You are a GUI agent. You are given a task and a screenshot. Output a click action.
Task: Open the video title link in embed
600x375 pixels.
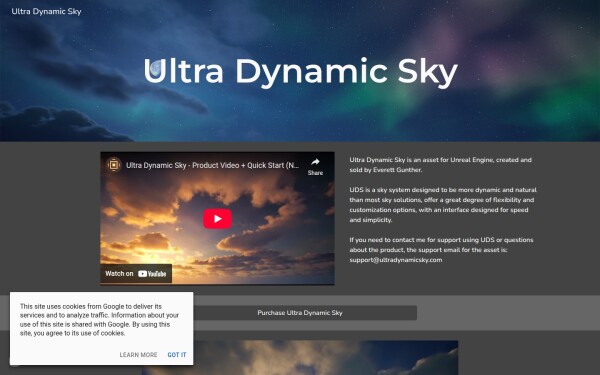(x=212, y=165)
